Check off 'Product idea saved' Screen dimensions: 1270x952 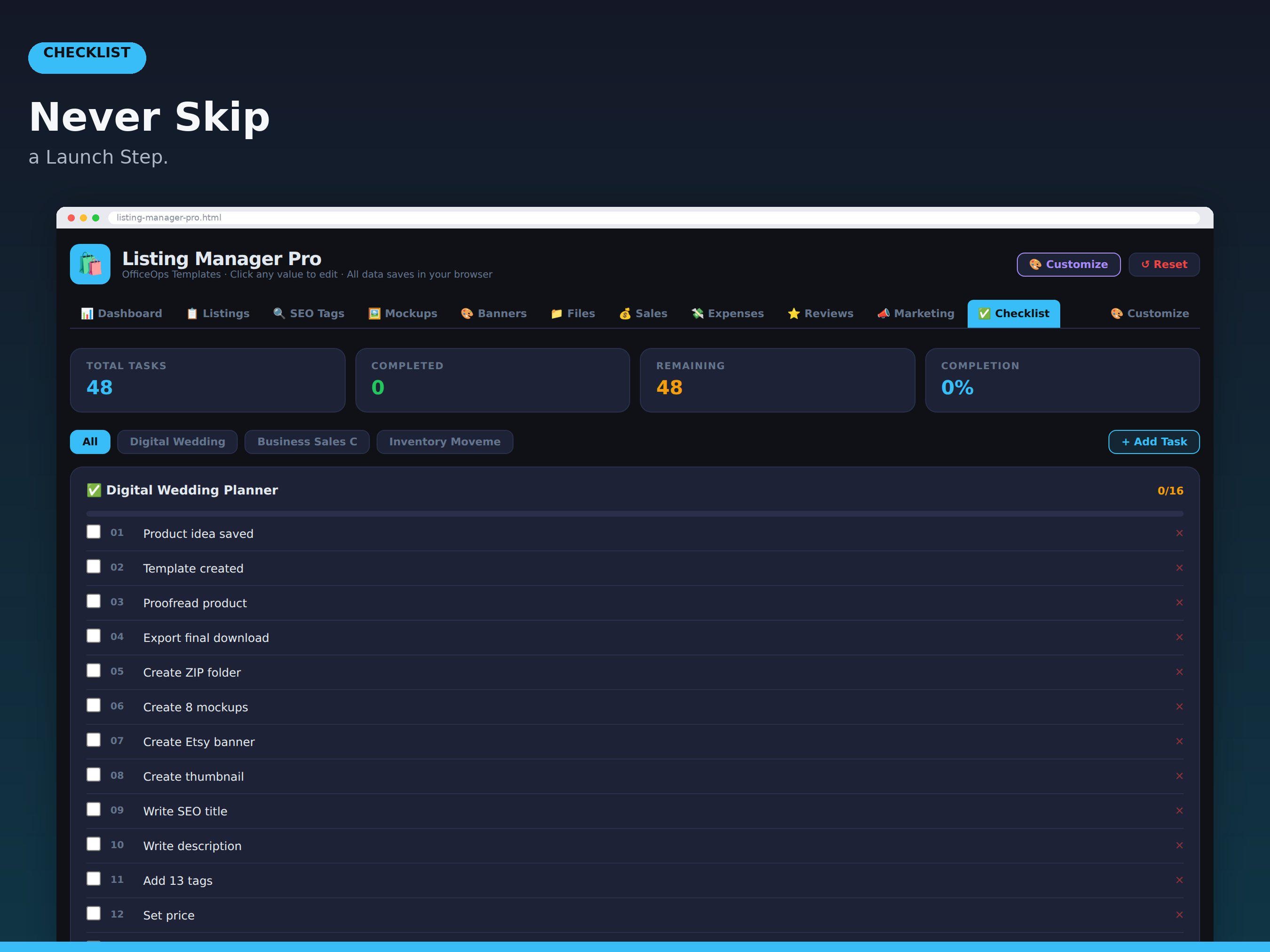click(94, 532)
